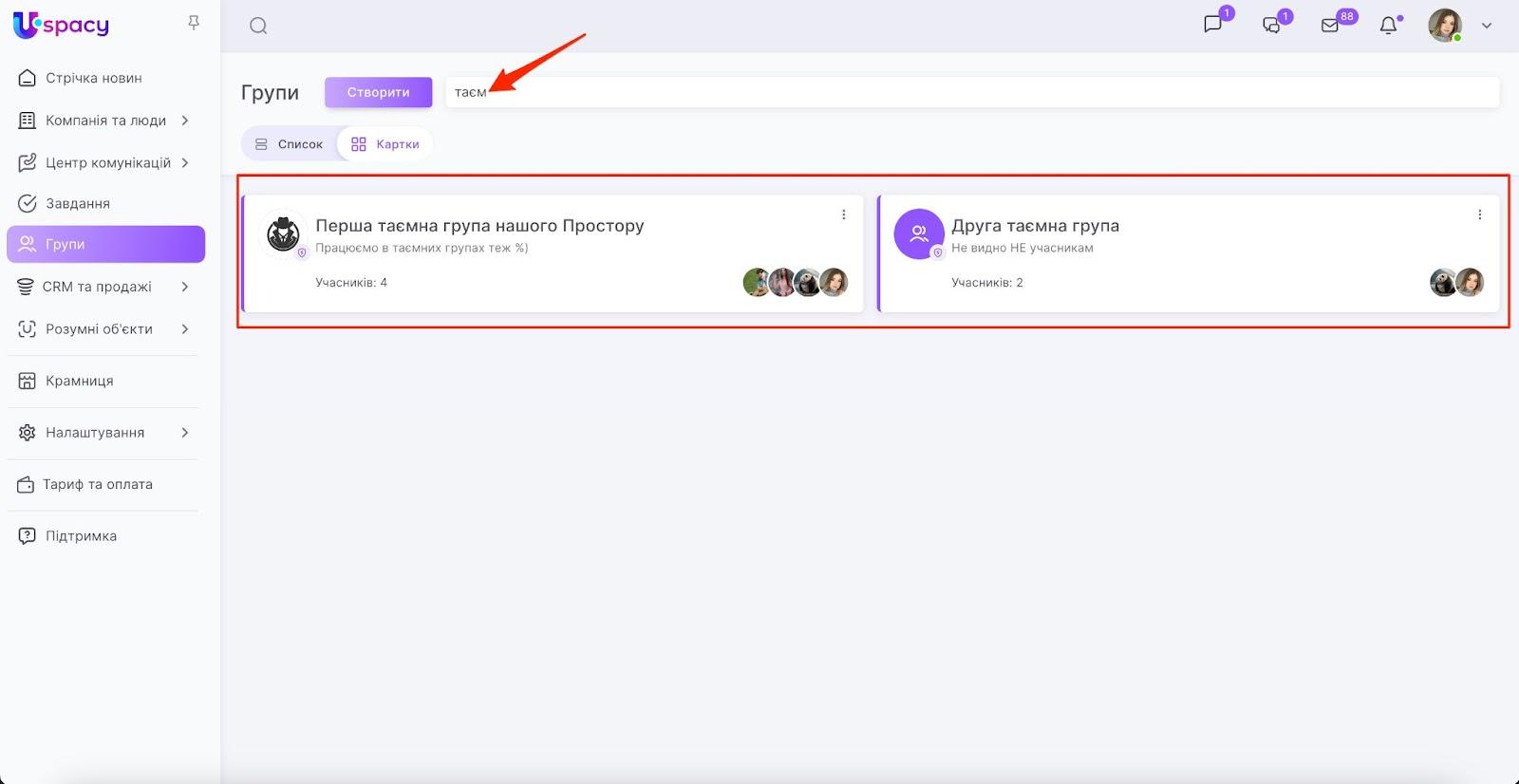
Task: Click the Створити button
Action: 378,92
